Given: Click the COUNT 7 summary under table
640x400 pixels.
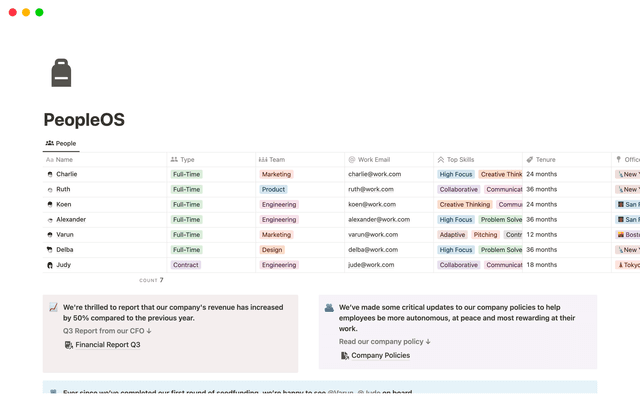Looking at the screenshot, I should pyautogui.click(x=151, y=280).
